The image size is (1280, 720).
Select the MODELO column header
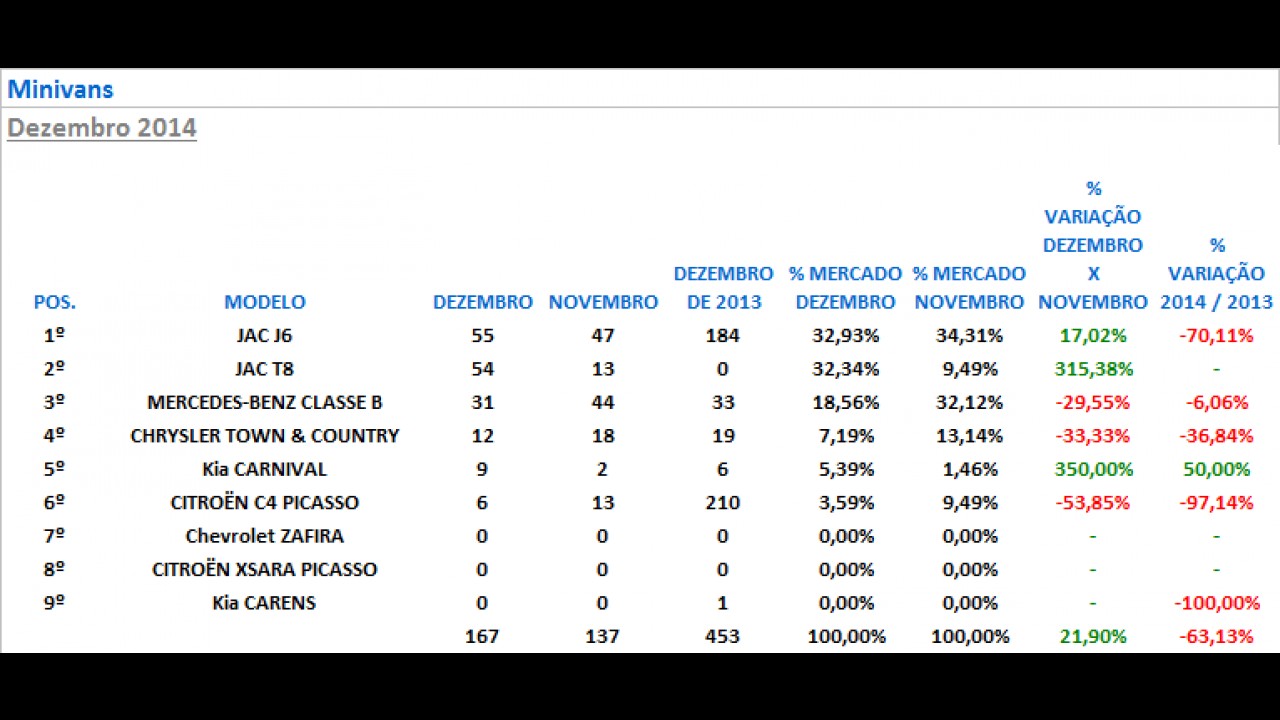click(265, 302)
